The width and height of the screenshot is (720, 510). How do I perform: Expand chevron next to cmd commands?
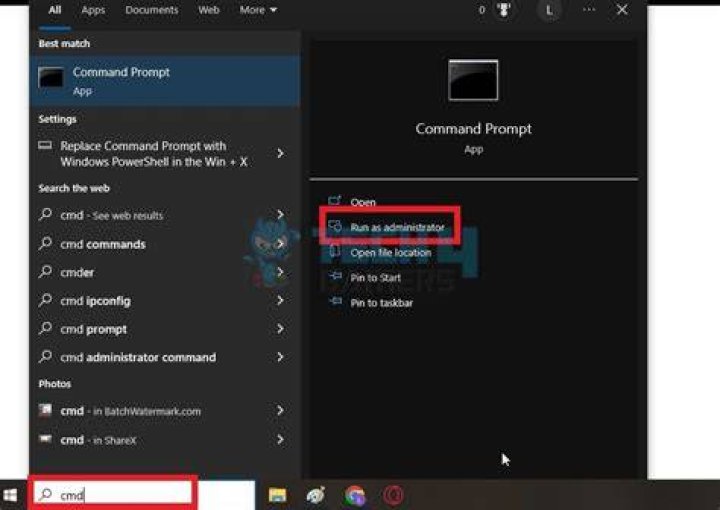[280, 244]
